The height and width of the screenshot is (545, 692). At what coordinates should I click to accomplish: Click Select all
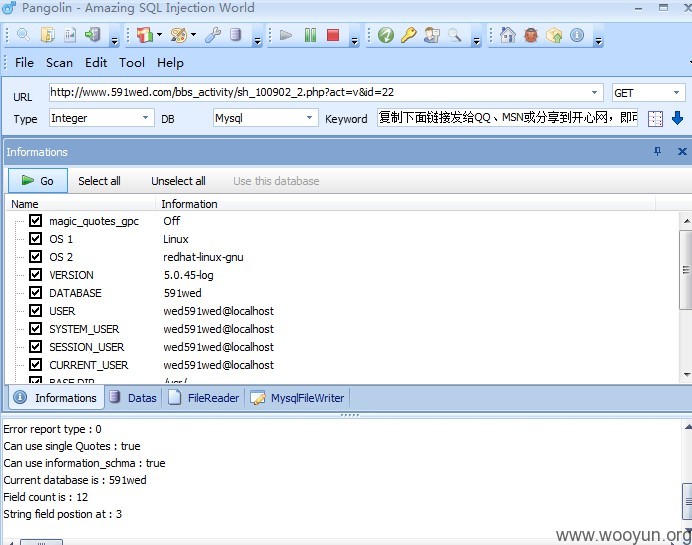point(99,181)
